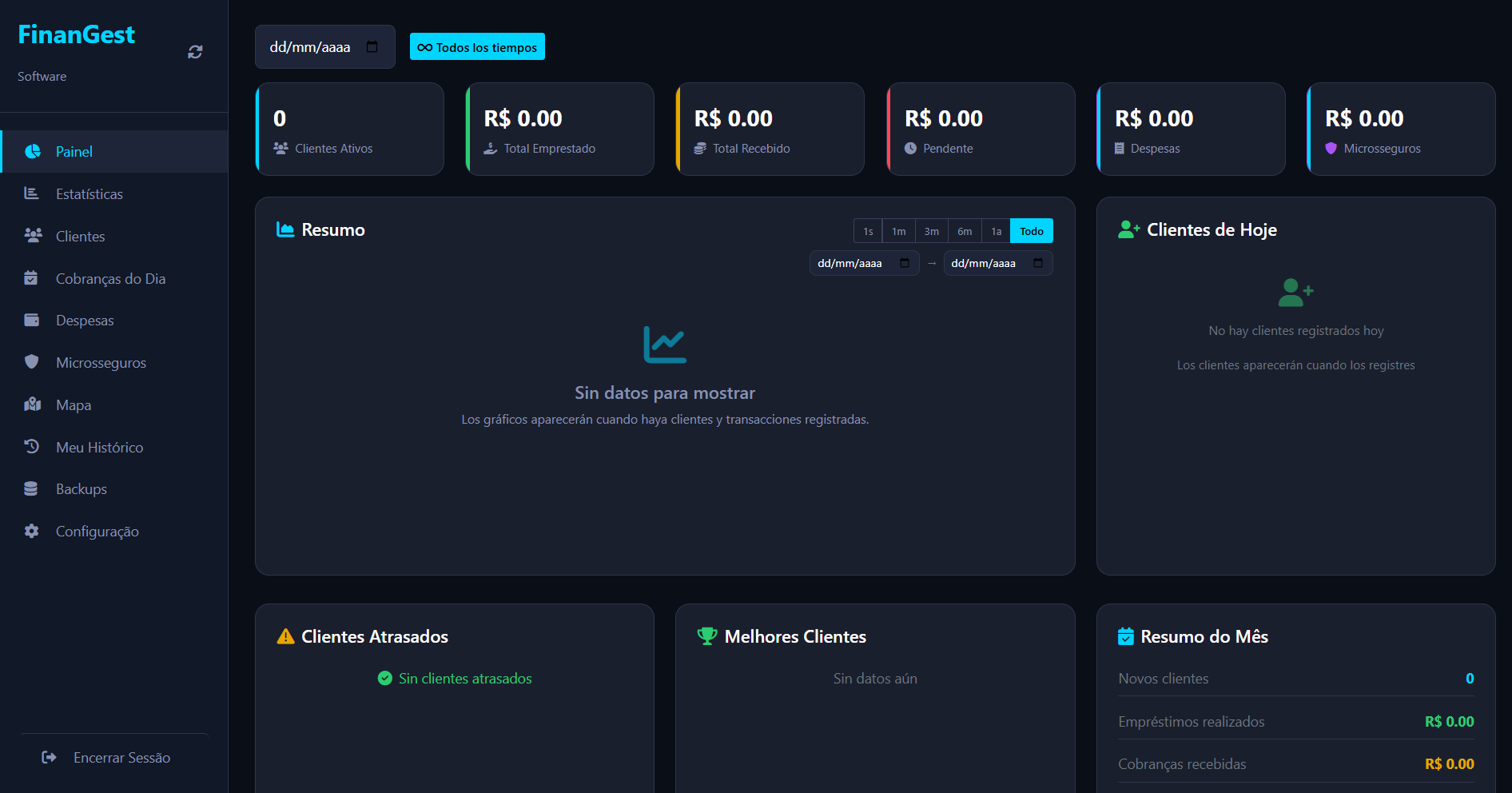The image size is (1512, 793).
Task: Click the Despesas receipt icon in card
Action: pyautogui.click(x=1120, y=148)
